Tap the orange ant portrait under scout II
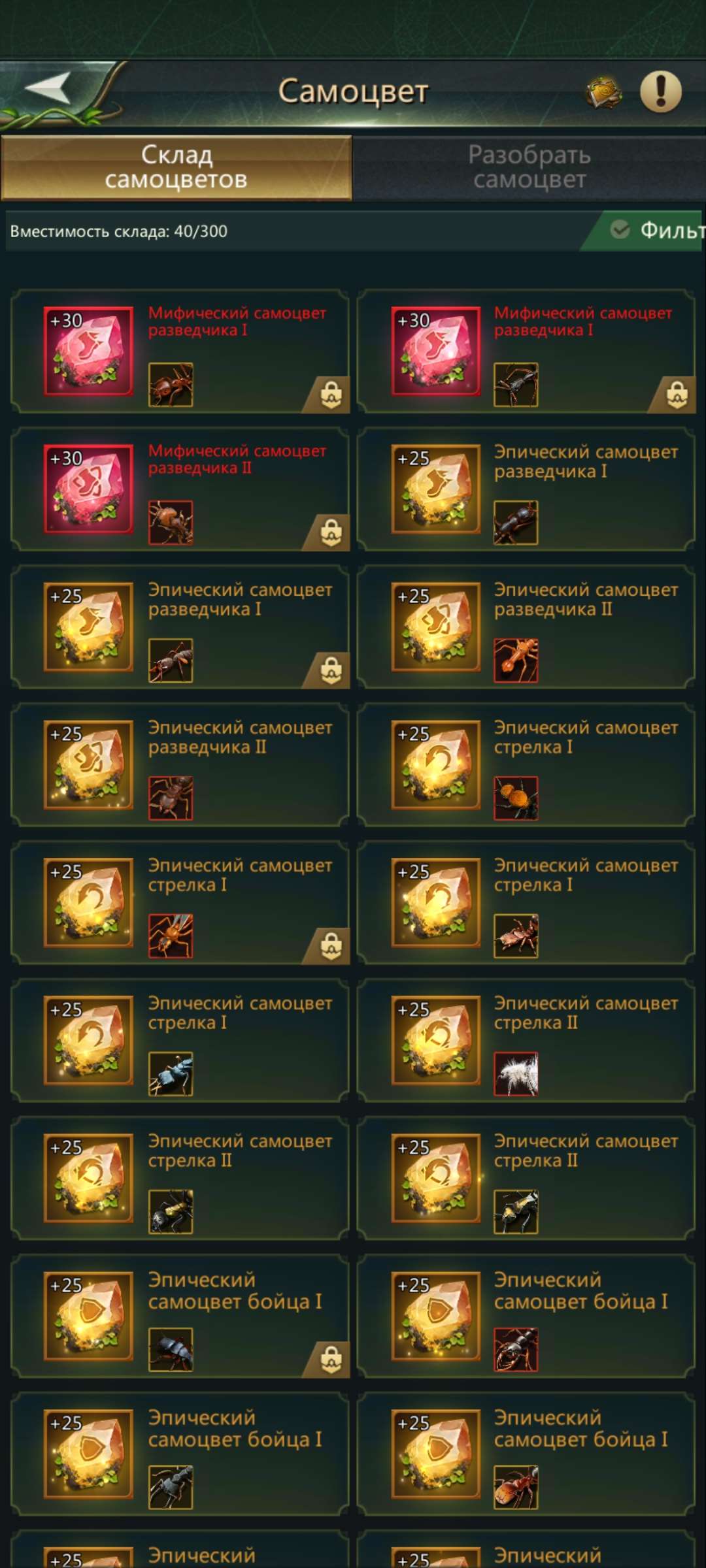706x1568 pixels. (516, 660)
